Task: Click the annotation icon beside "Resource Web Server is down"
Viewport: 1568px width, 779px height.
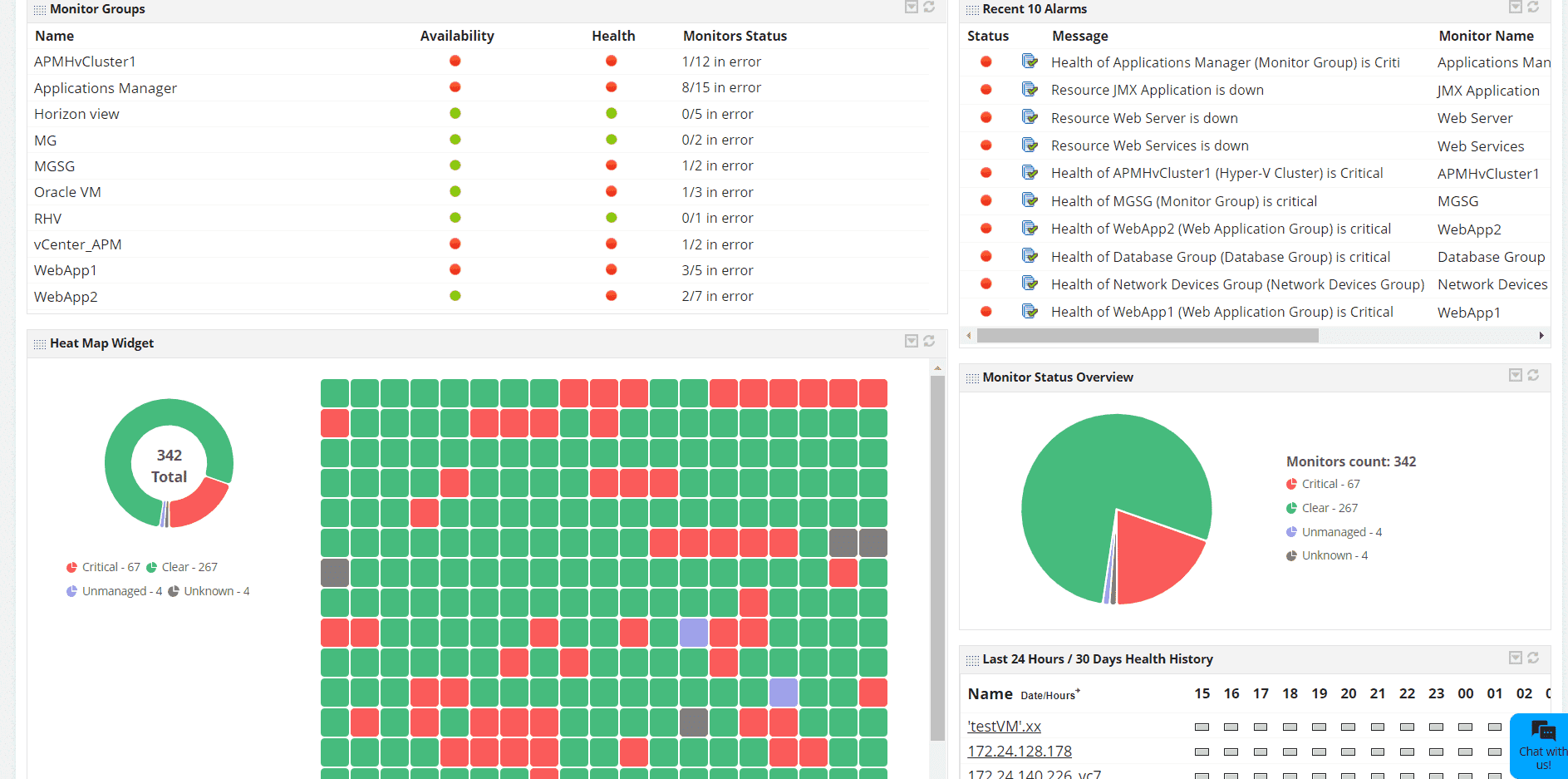Action: point(1030,117)
